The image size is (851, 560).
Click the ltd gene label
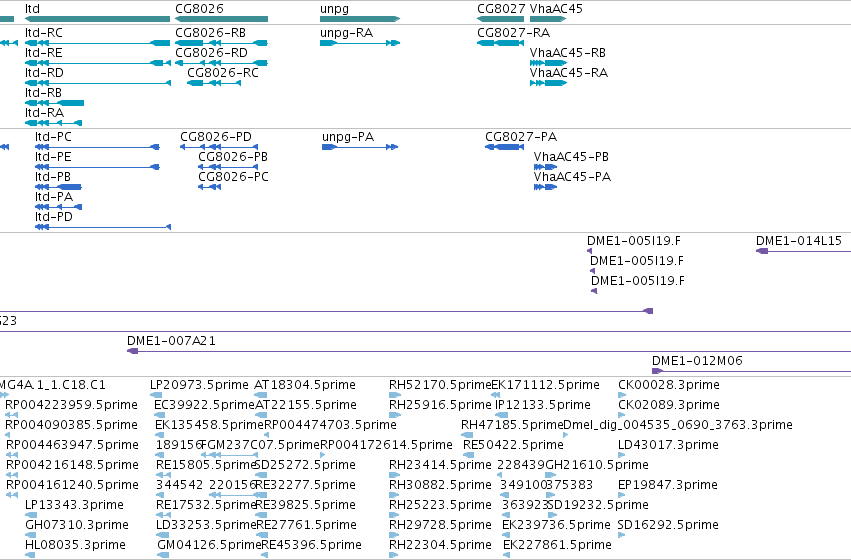[x=32, y=9]
